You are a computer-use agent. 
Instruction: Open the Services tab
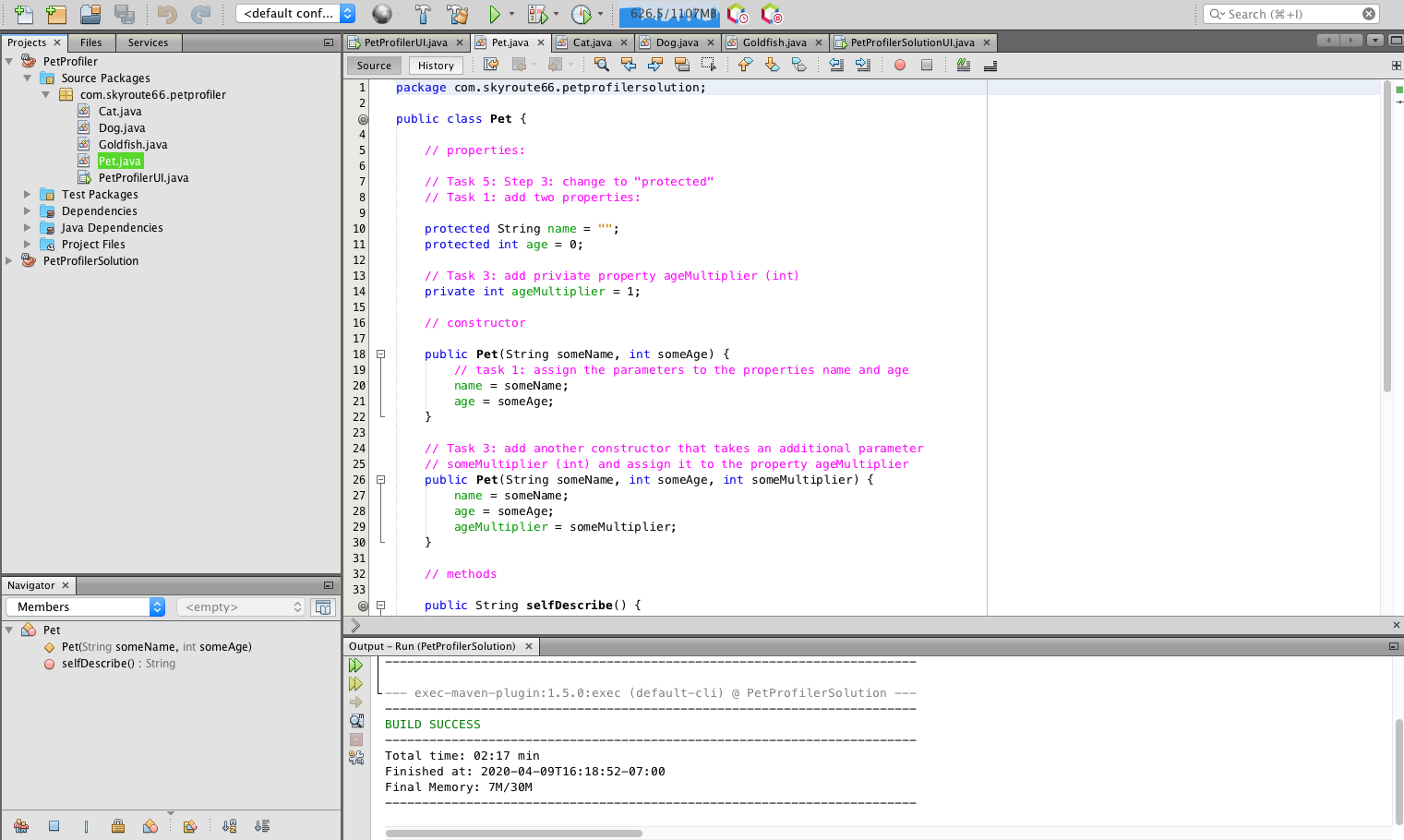coord(148,42)
